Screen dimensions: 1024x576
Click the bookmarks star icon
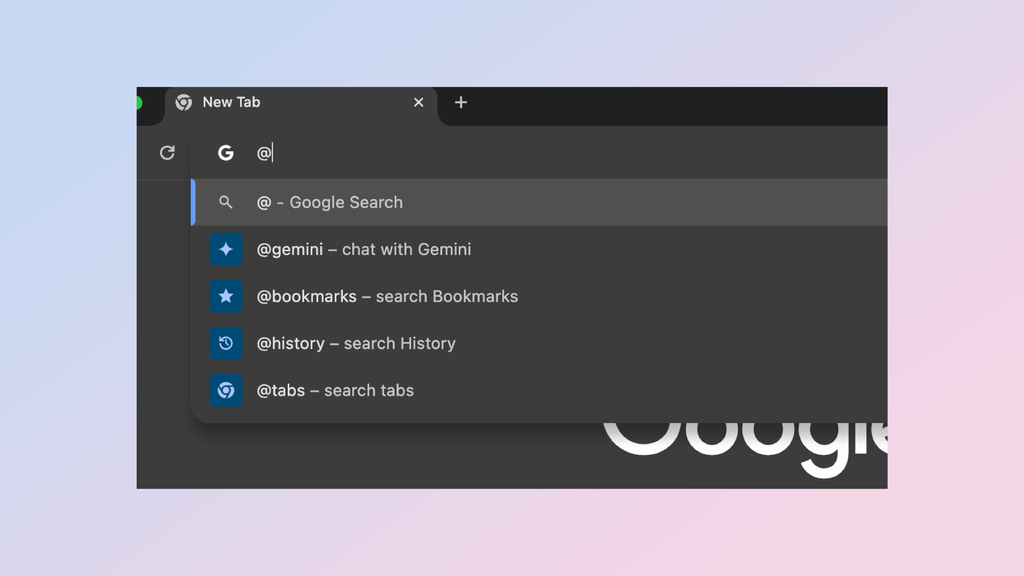[226, 296]
